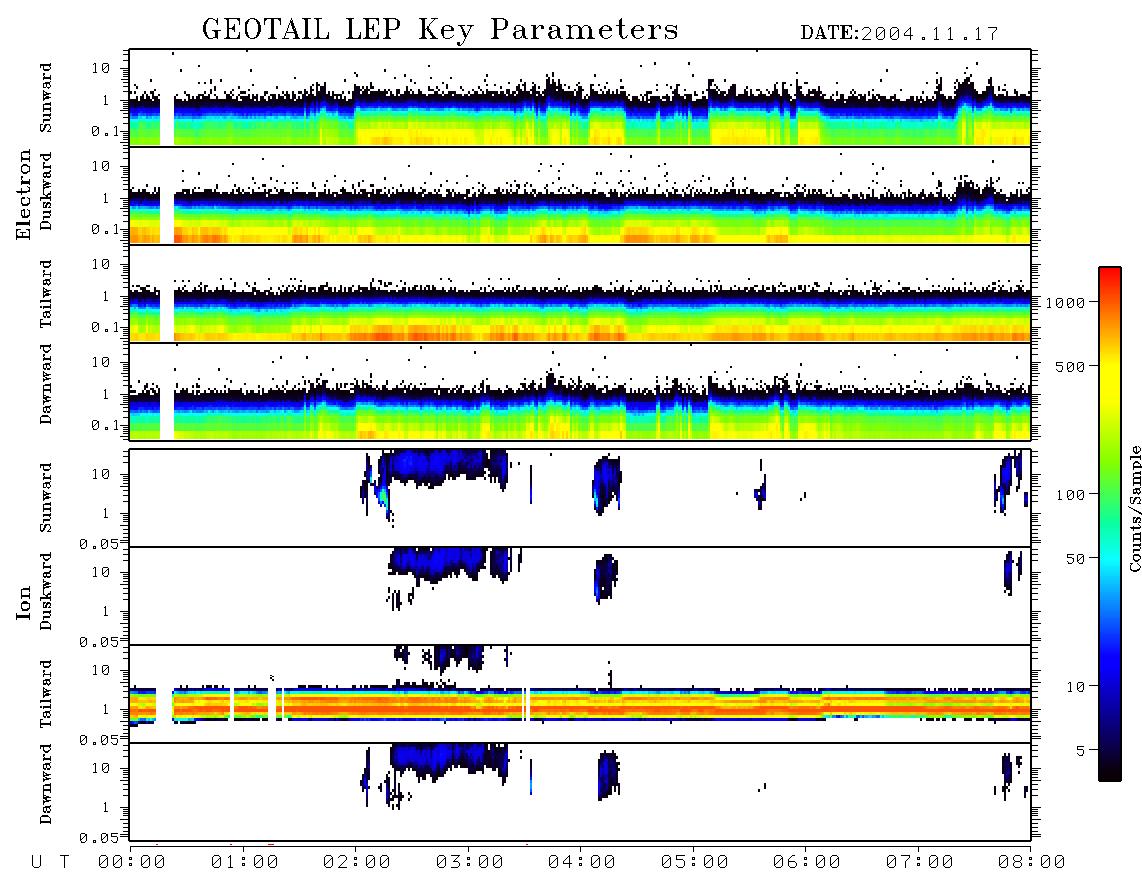Click the Electron Duskward spectrogram panel
The image size is (1142, 880).
[x=580, y=195]
